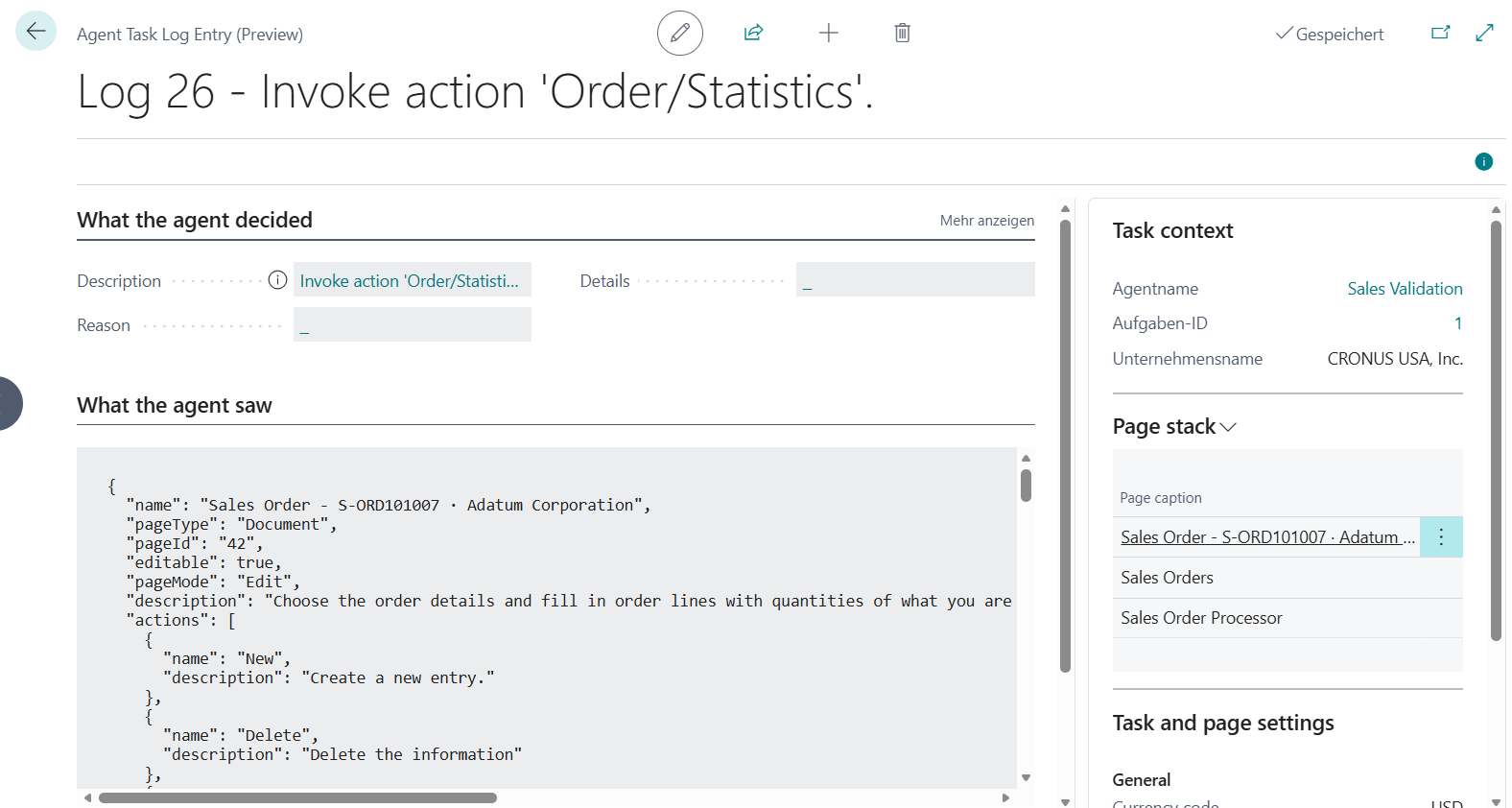The width and height of the screenshot is (1512, 808).
Task: Click the pencil edit icon
Action: (x=680, y=34)
